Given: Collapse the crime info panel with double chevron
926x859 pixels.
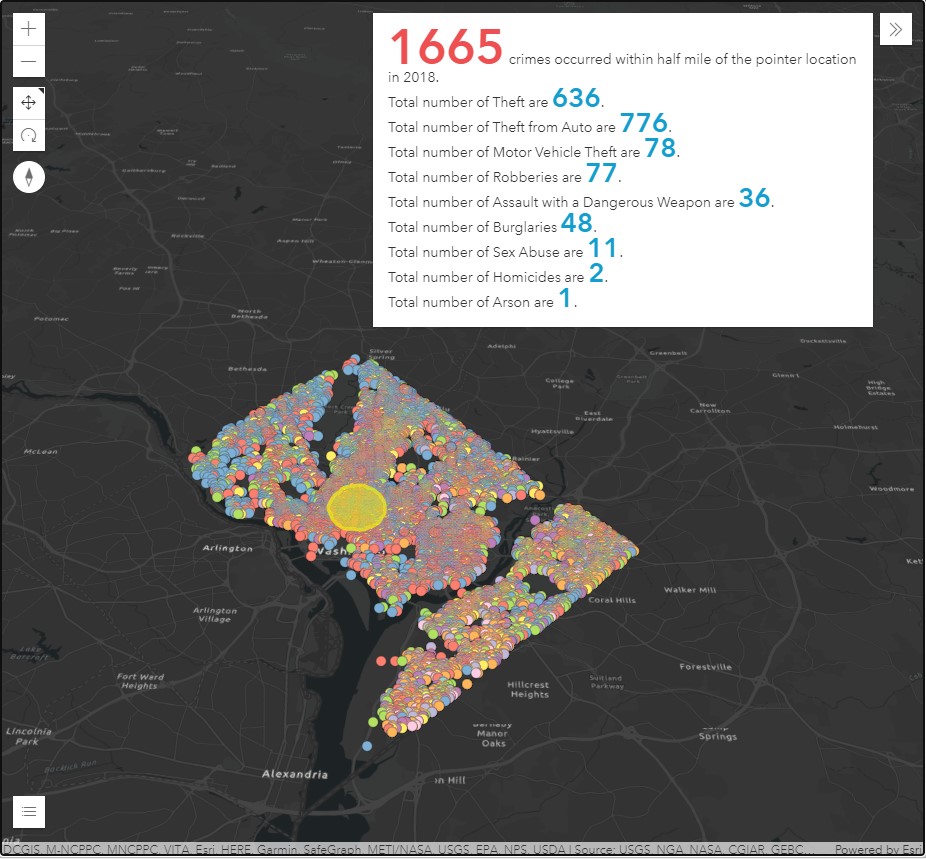Looking at the screenshot, I should 895,29.
